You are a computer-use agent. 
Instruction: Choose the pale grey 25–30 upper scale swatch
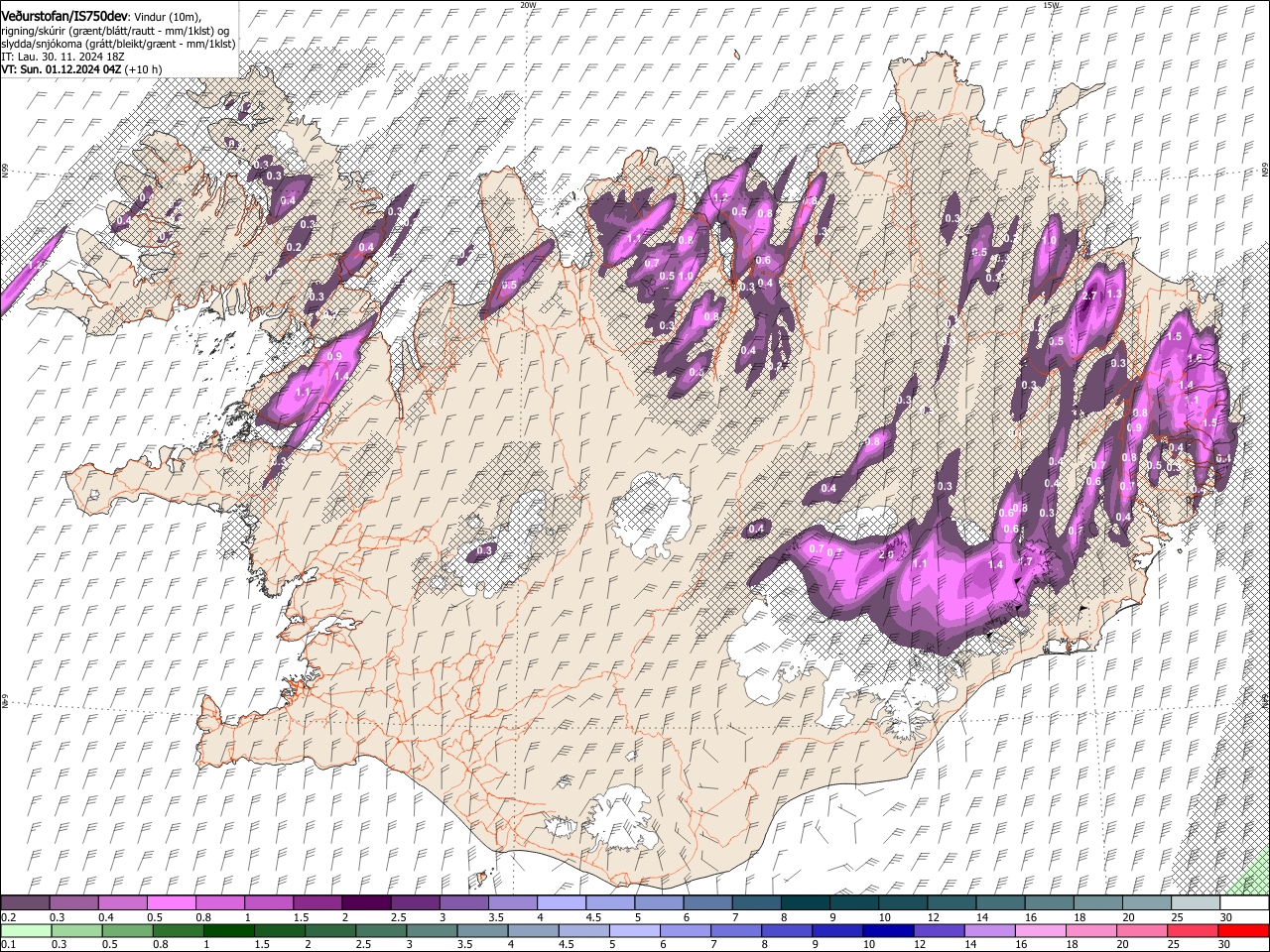point(1196,902)
